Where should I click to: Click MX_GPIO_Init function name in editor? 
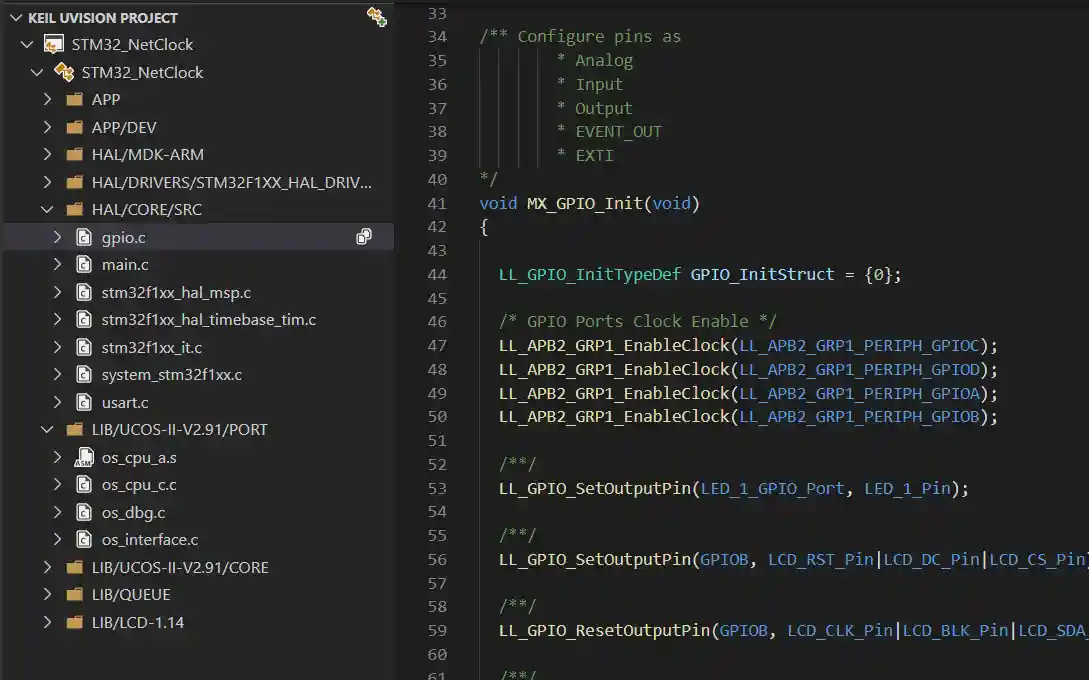pyautogui.click(x=585, y=203)
